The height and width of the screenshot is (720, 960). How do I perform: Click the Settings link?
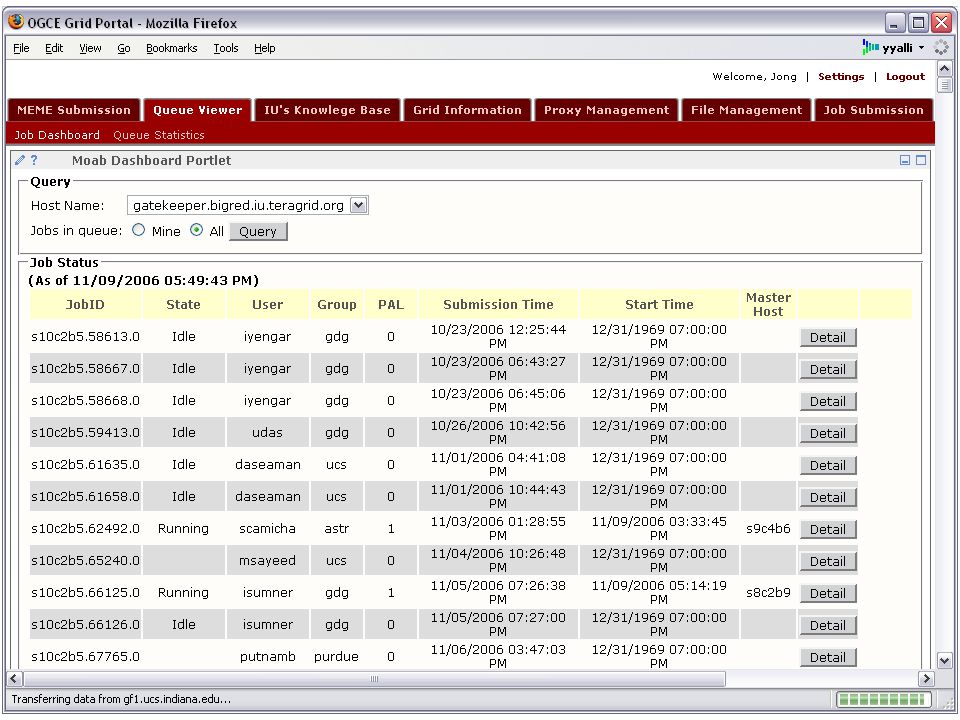tap(841, 77)
